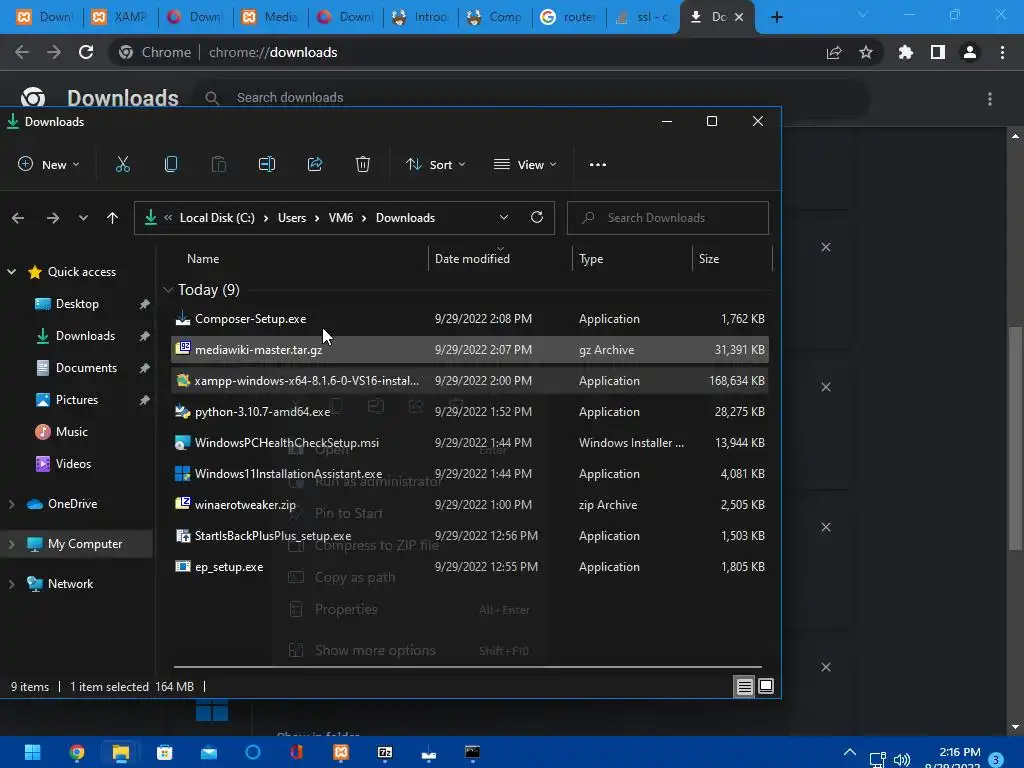
Task: Click the Explorer Back arrow
Action: tap(18, 218)
